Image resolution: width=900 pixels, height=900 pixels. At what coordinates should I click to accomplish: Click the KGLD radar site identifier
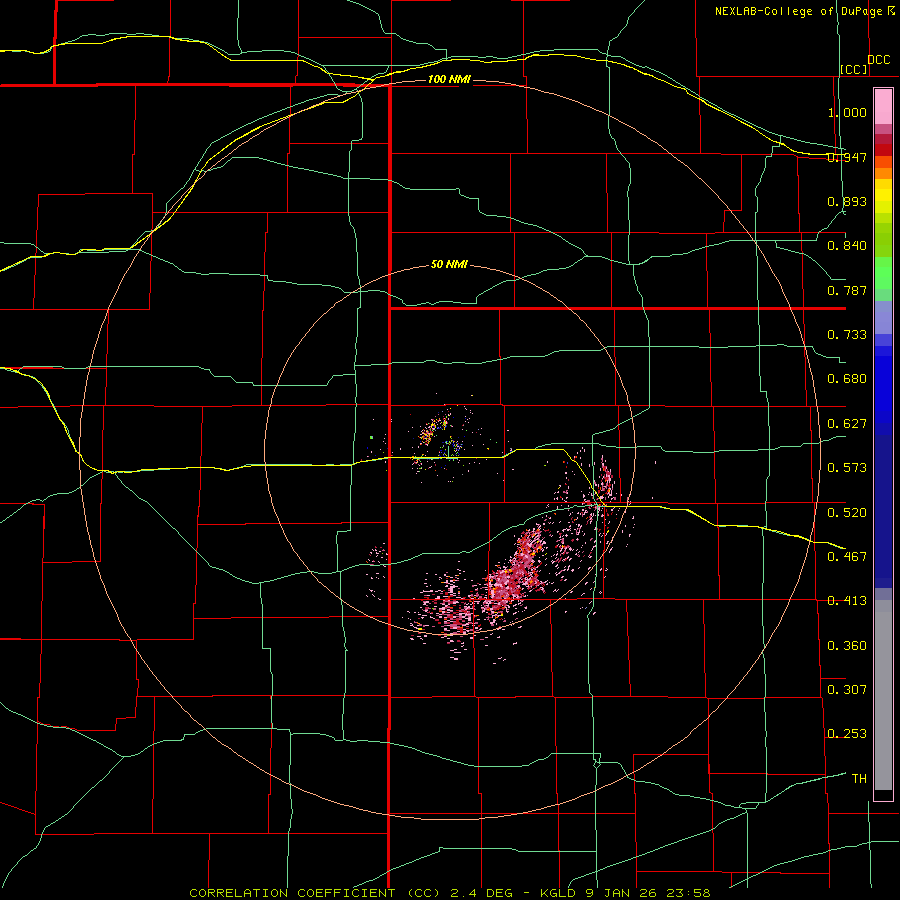[558, 893]
